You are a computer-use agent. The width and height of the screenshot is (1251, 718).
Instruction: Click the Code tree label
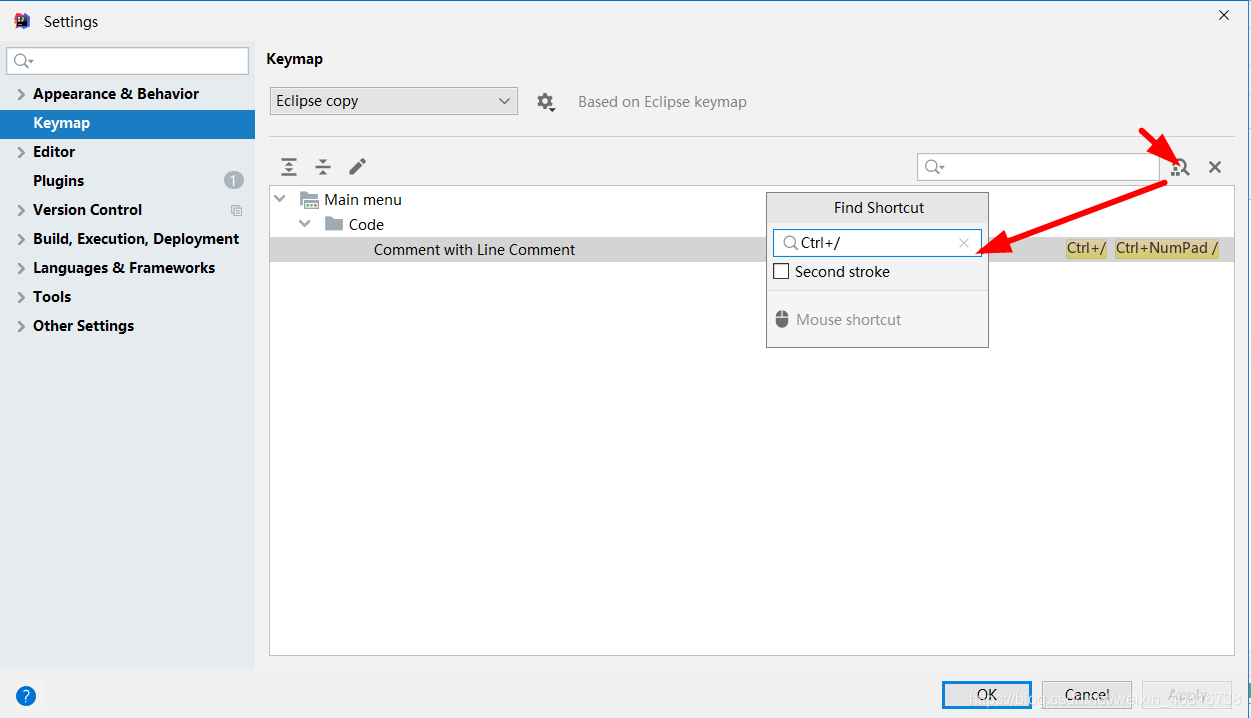pos(366,225)
